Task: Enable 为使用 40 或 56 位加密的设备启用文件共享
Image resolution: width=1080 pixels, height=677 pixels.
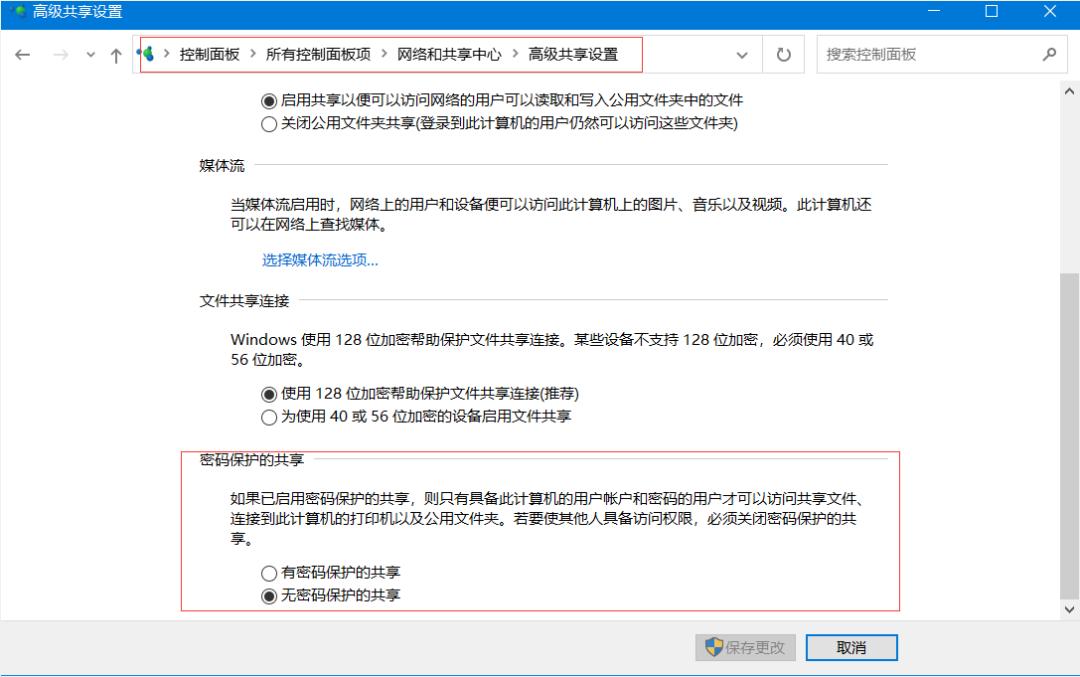Action: click(268, 418)
